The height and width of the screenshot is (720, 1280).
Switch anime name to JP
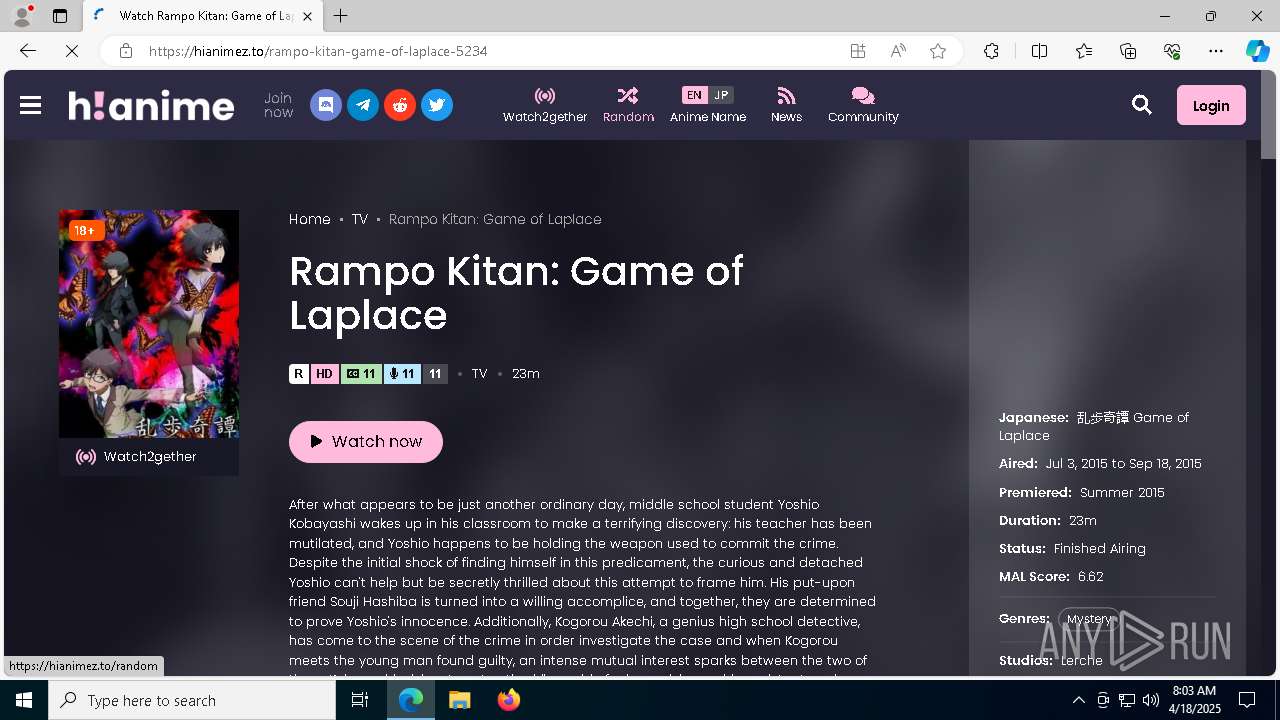click(721, 95)
